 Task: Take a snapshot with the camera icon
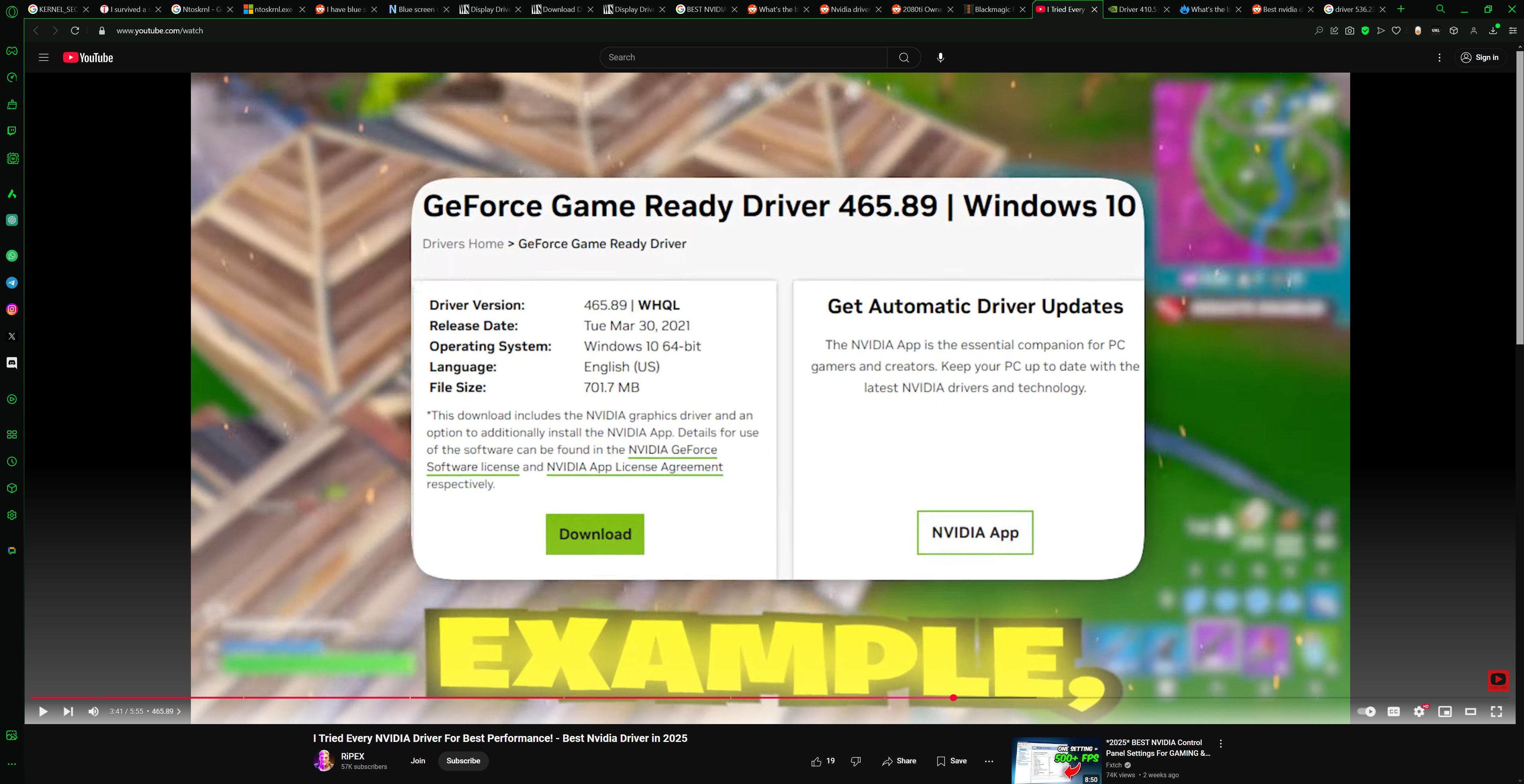[x=1349, y=31]
